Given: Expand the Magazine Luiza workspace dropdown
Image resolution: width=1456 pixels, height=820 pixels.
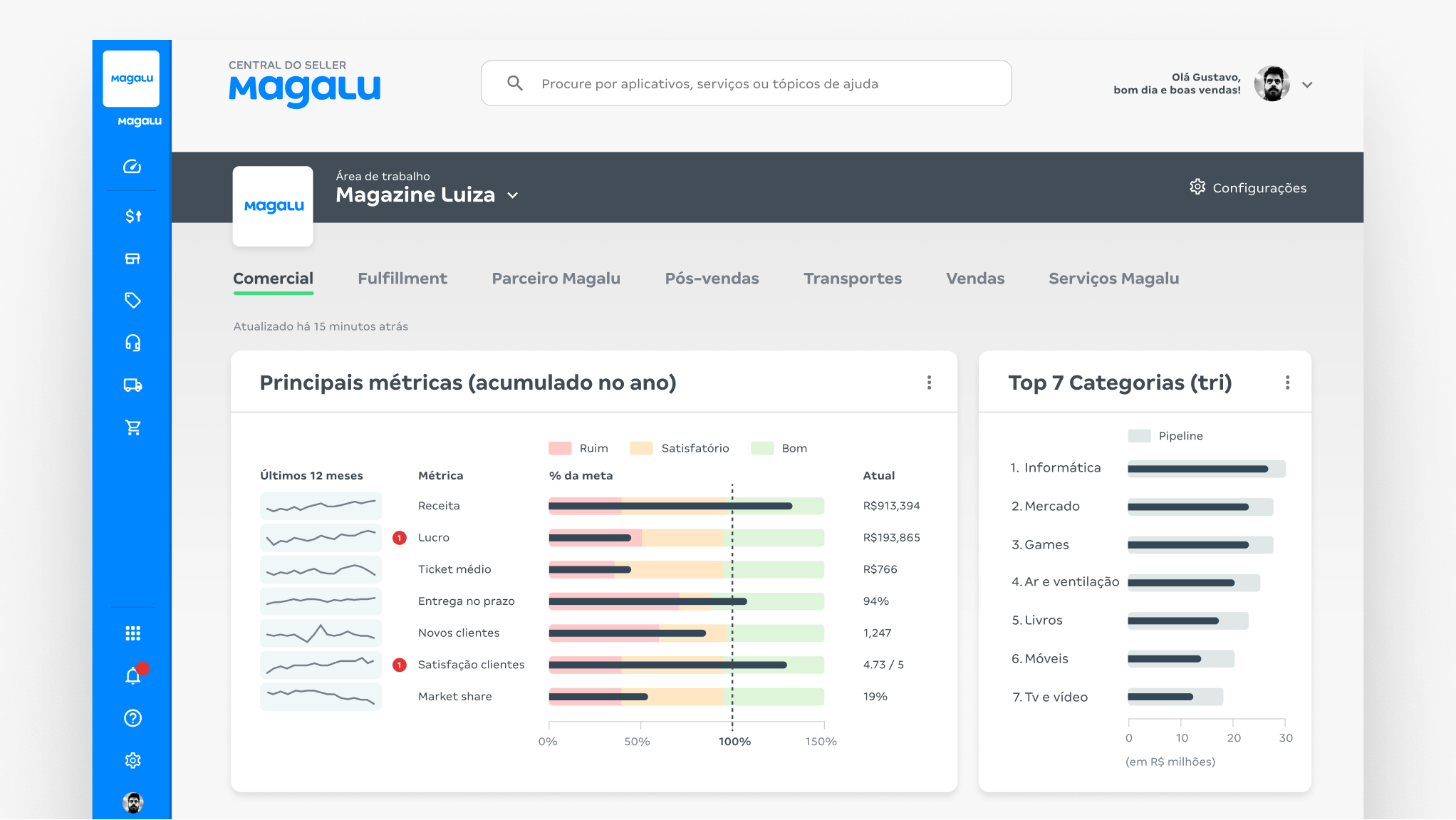Looking at the screenshot, I should [512, 195].
